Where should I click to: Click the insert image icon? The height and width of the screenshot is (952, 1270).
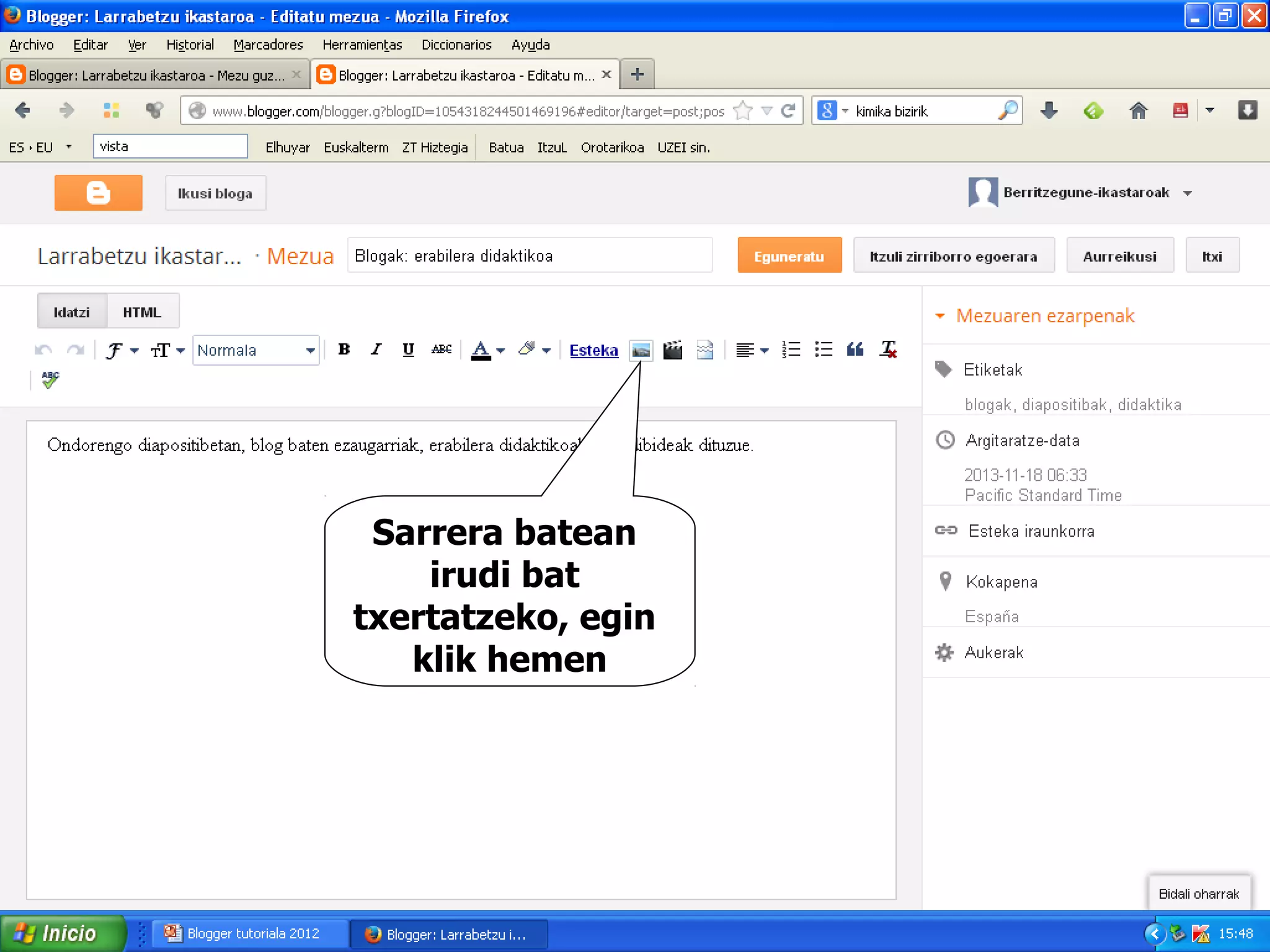641,350
